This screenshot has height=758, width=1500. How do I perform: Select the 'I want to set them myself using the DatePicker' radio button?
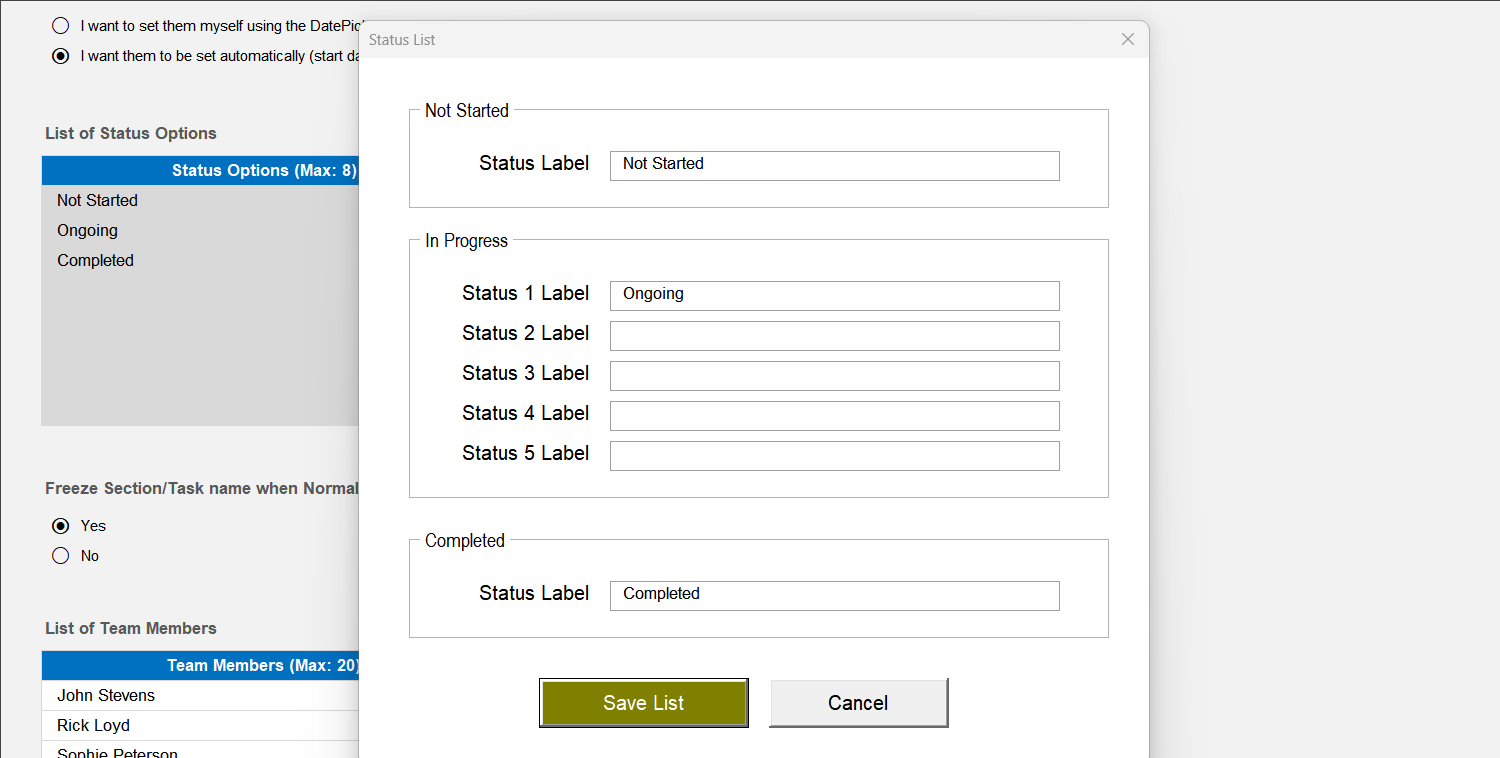(x=60, y=25)
